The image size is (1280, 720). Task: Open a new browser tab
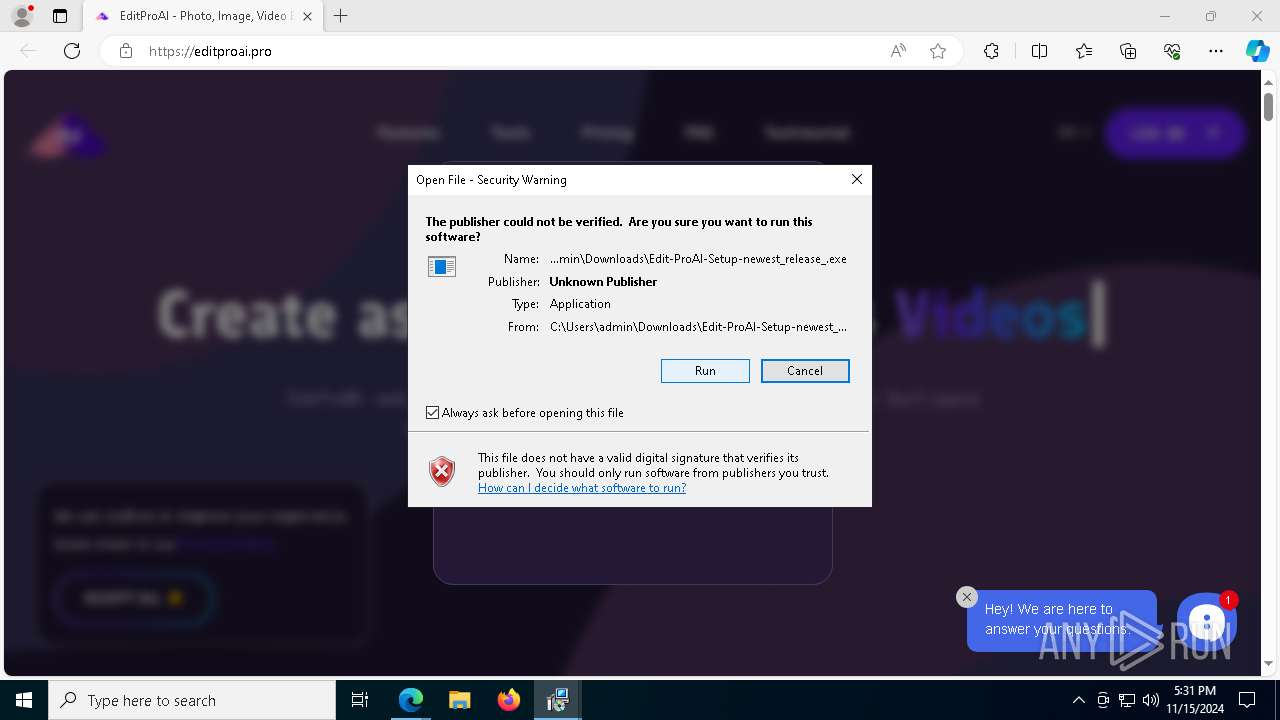click(341, 16)
